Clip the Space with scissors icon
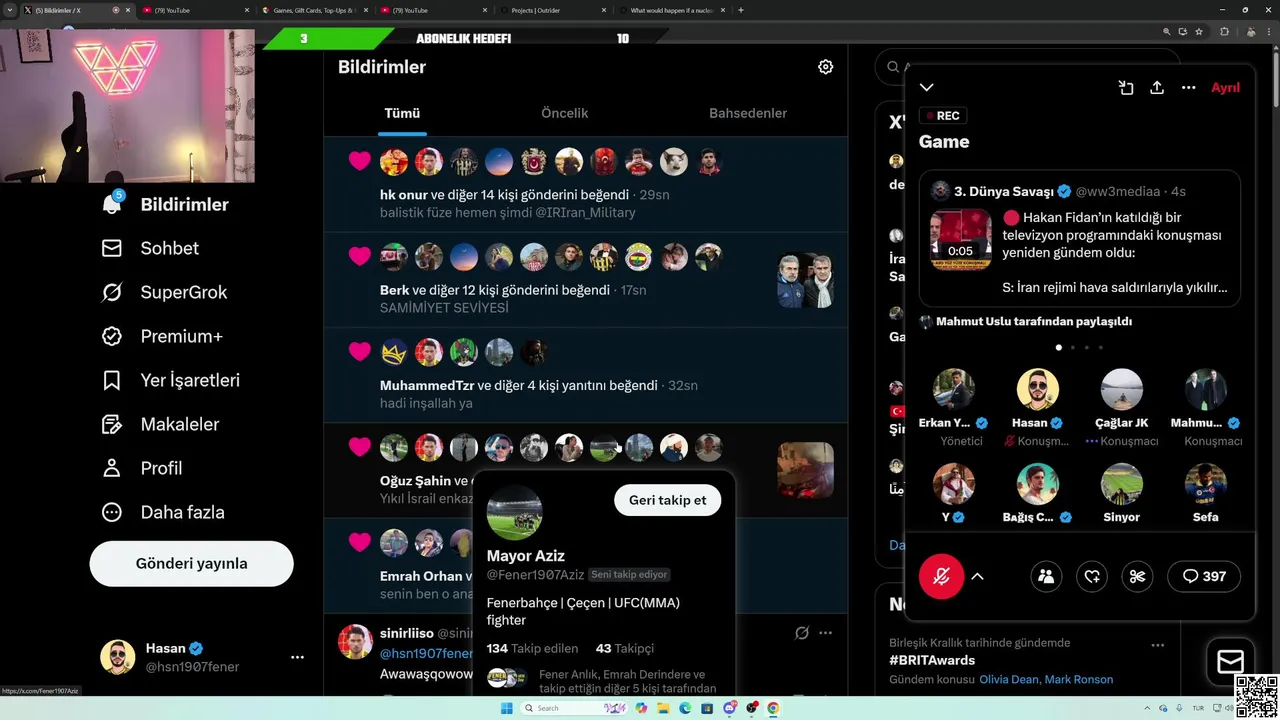 1137,576
